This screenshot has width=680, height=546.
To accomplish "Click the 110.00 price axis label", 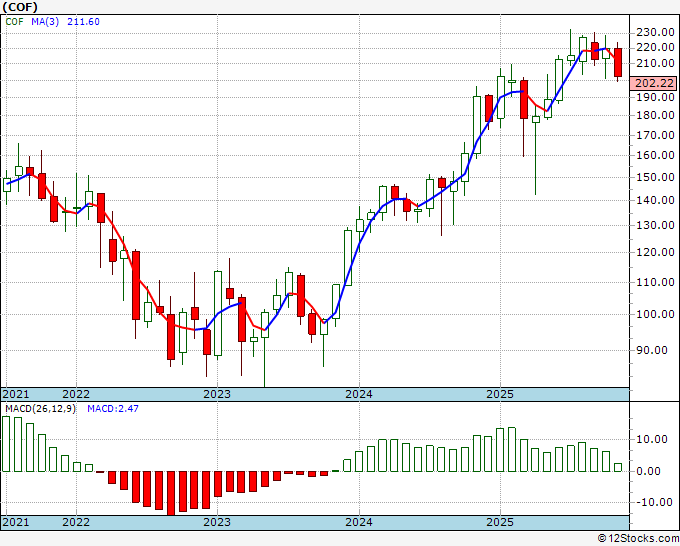I will tap(655, 282).
